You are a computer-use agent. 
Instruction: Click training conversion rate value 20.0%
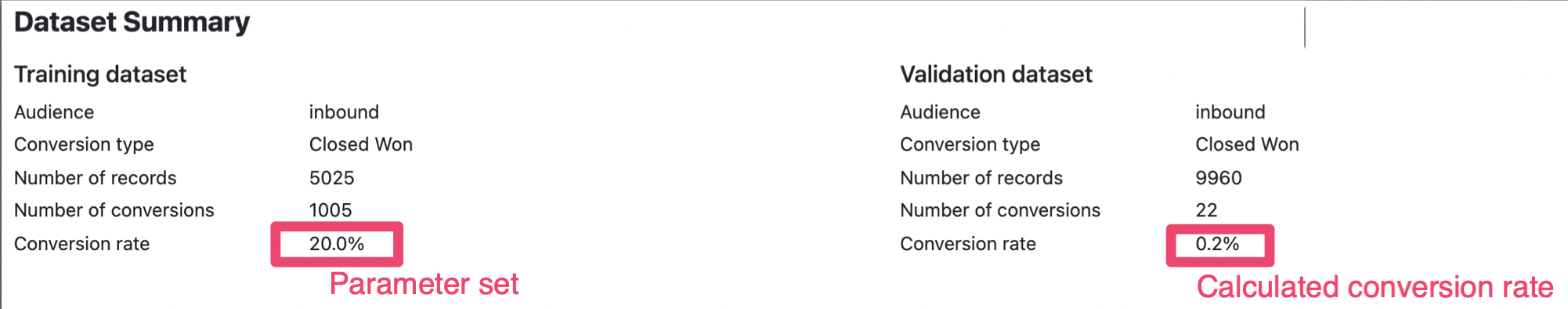pos(337,244)
